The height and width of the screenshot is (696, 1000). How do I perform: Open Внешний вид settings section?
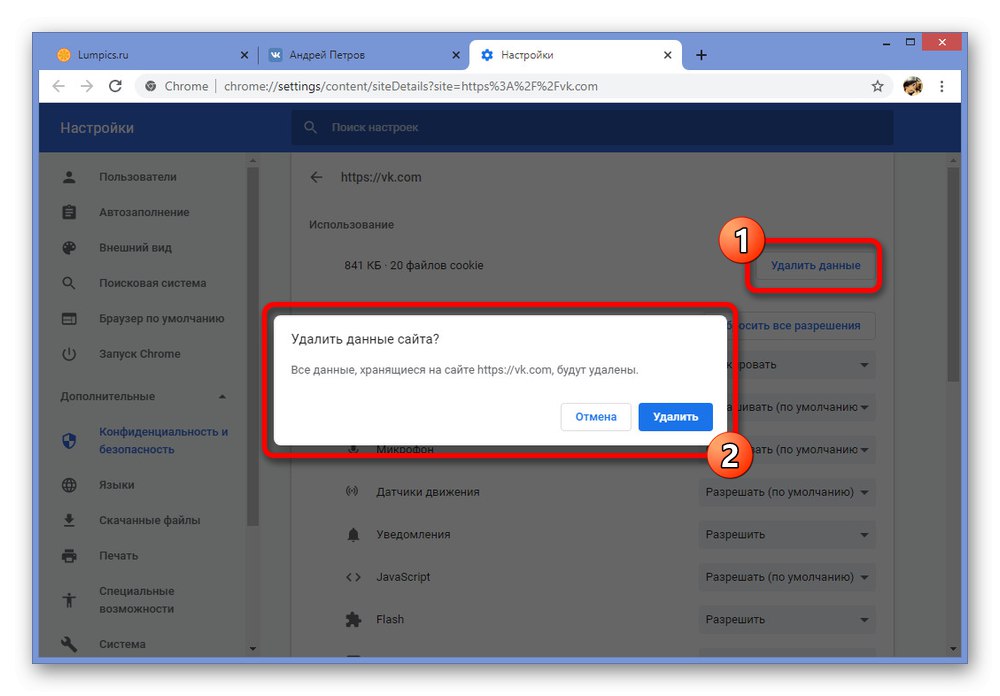[135, 248]
